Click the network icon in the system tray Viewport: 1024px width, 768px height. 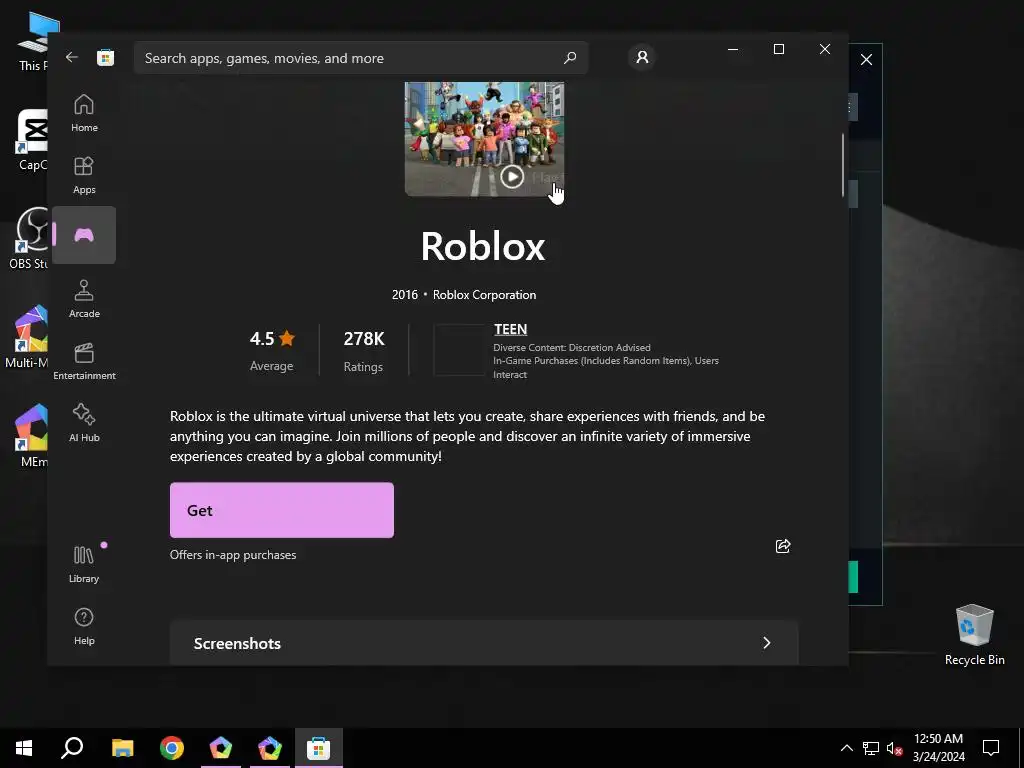tap(871, 748)
